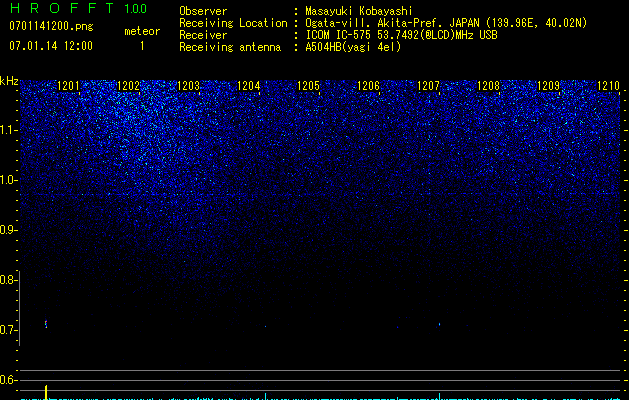Viewport: 629px width, 400px height.
Task: Click the HROFFT 1.0.0 title text
Action: (x=79, y=8)
